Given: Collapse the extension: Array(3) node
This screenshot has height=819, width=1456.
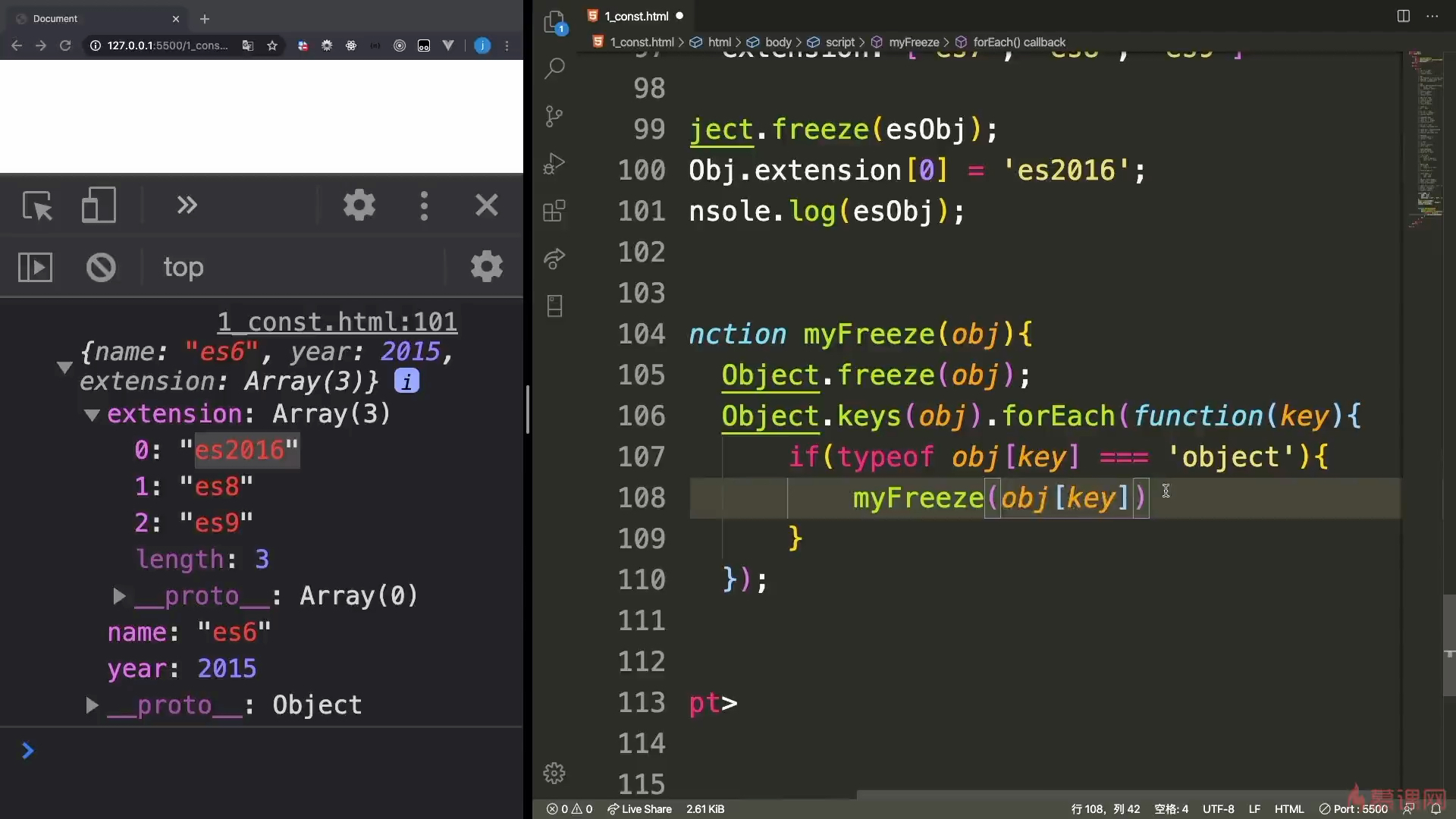Looking at the screenshot, I should point(92,415).
